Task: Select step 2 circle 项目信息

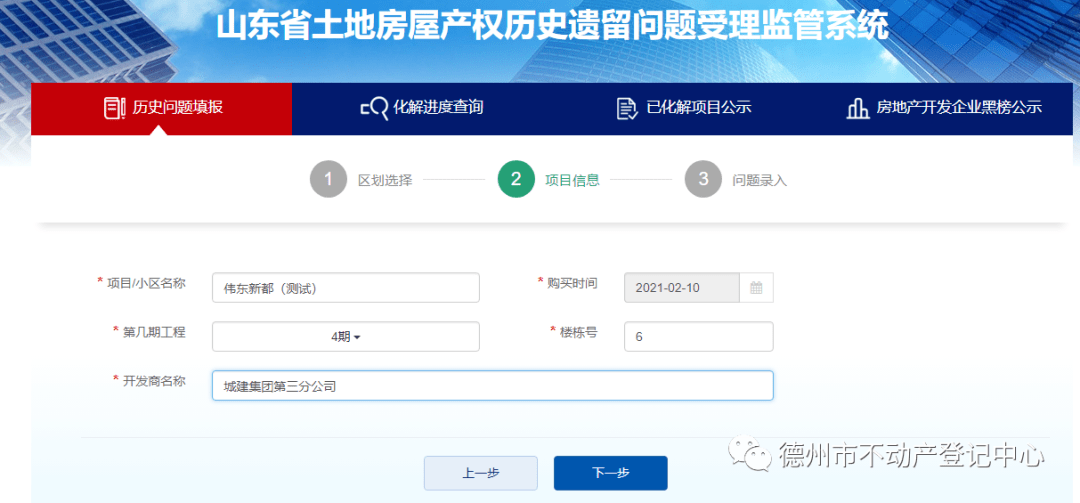Action: click(516, 180)
